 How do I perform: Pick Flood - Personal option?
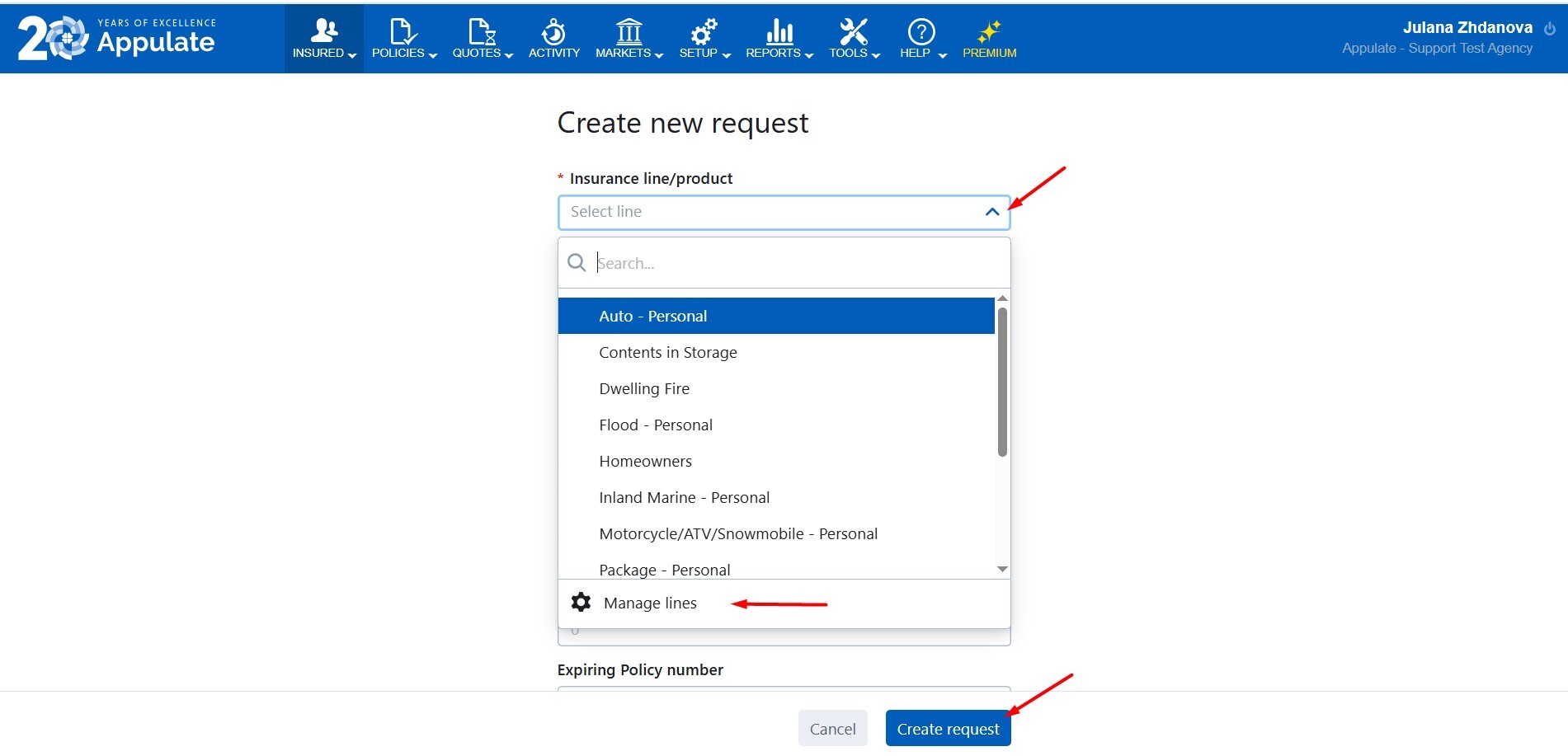tap(655, 425)
